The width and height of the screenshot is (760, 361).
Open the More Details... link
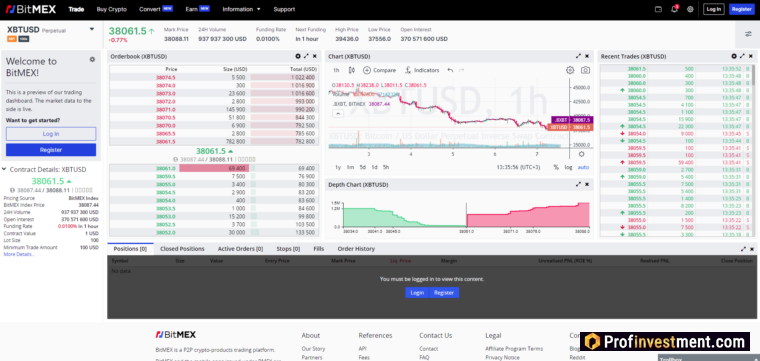point(19,254)
